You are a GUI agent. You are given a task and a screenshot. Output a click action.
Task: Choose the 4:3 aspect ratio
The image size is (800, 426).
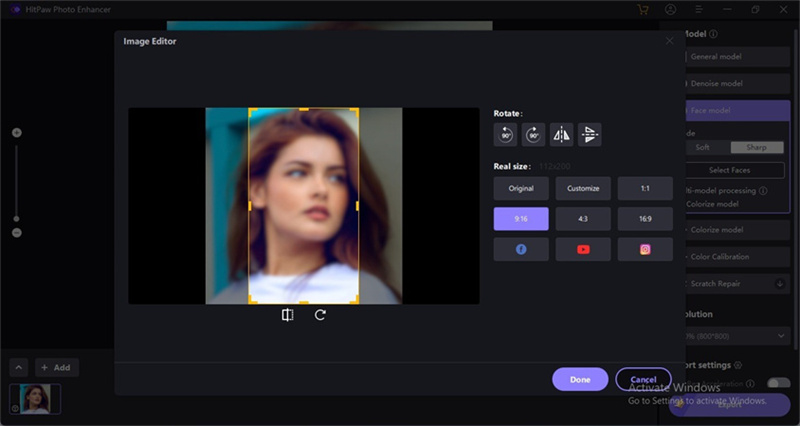[x=583, y=219]
